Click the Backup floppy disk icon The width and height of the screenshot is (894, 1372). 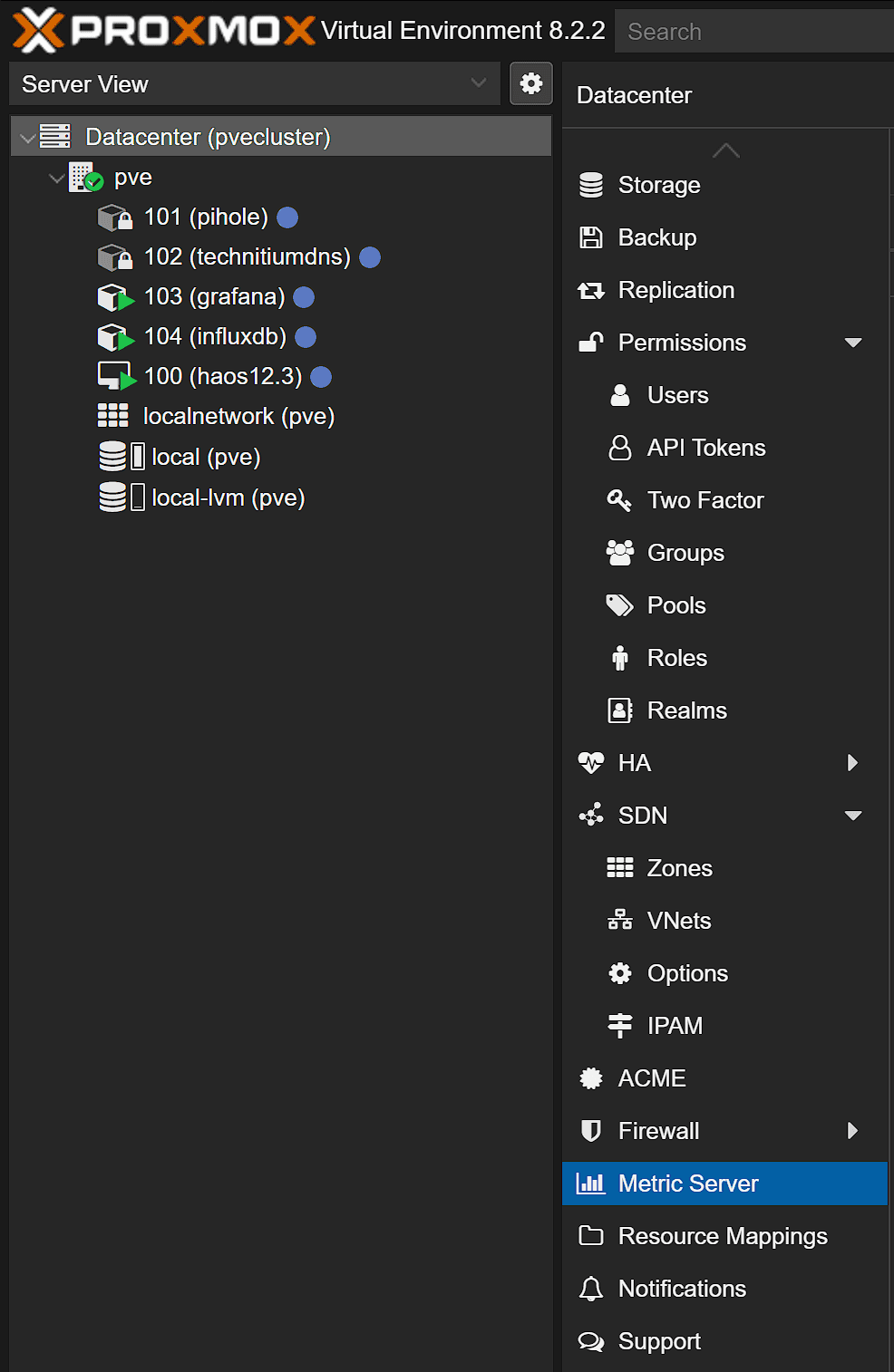pos(591,237)
